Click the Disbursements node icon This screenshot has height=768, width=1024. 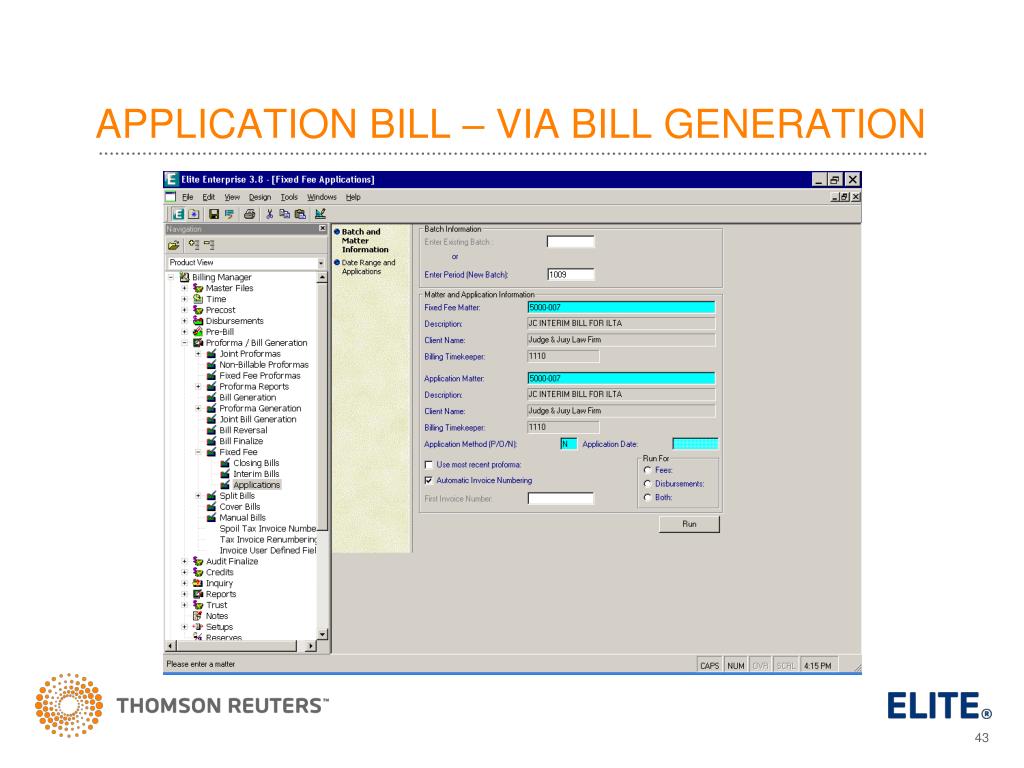click(198, 321)
